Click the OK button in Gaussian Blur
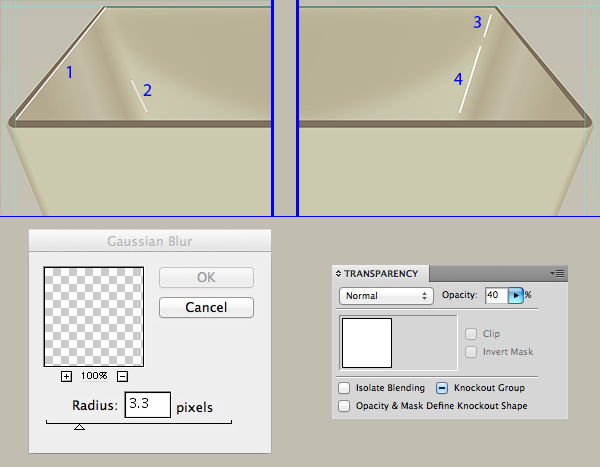 (206, 278)
